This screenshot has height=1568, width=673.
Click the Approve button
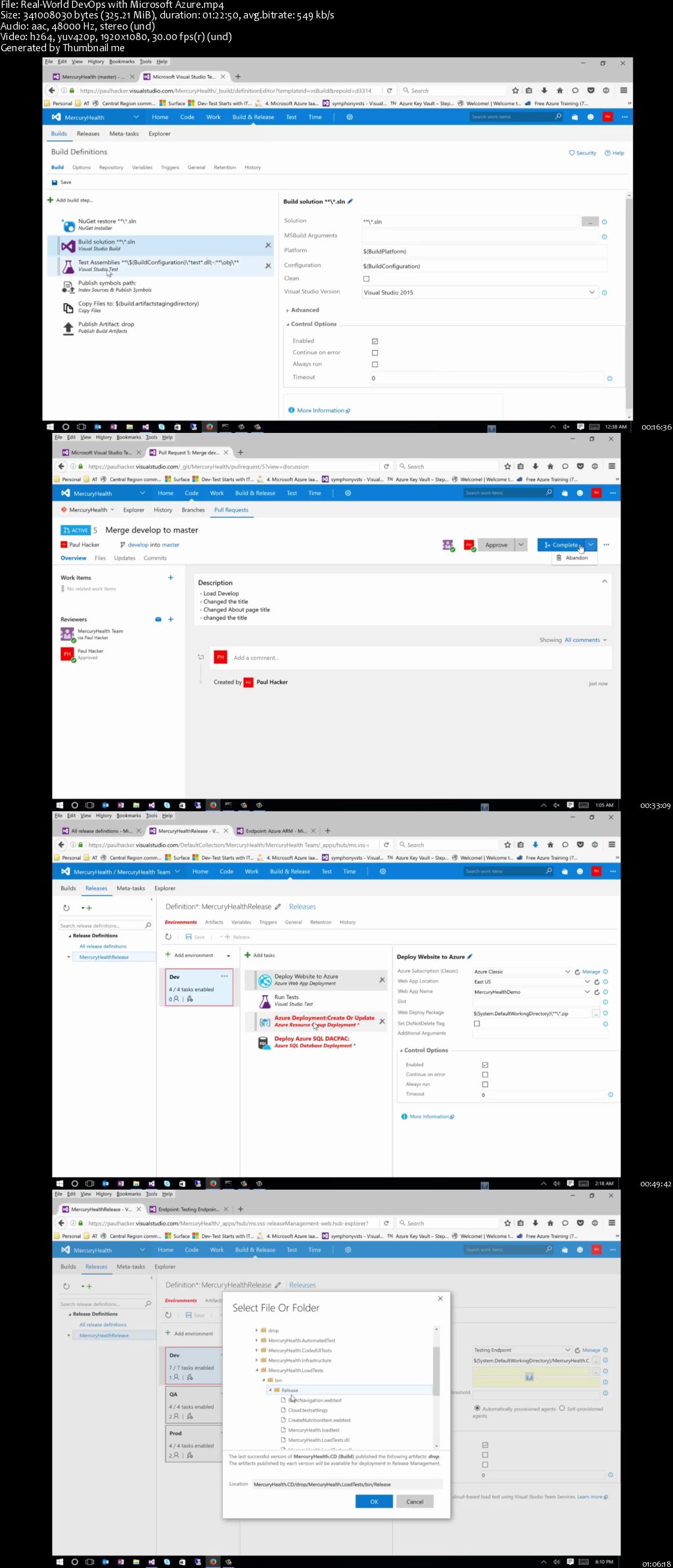click(496, 545)
